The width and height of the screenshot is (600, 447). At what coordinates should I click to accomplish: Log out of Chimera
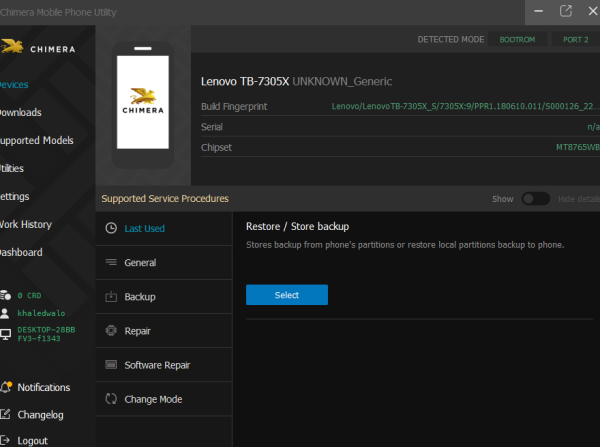(x=33, y=441)
